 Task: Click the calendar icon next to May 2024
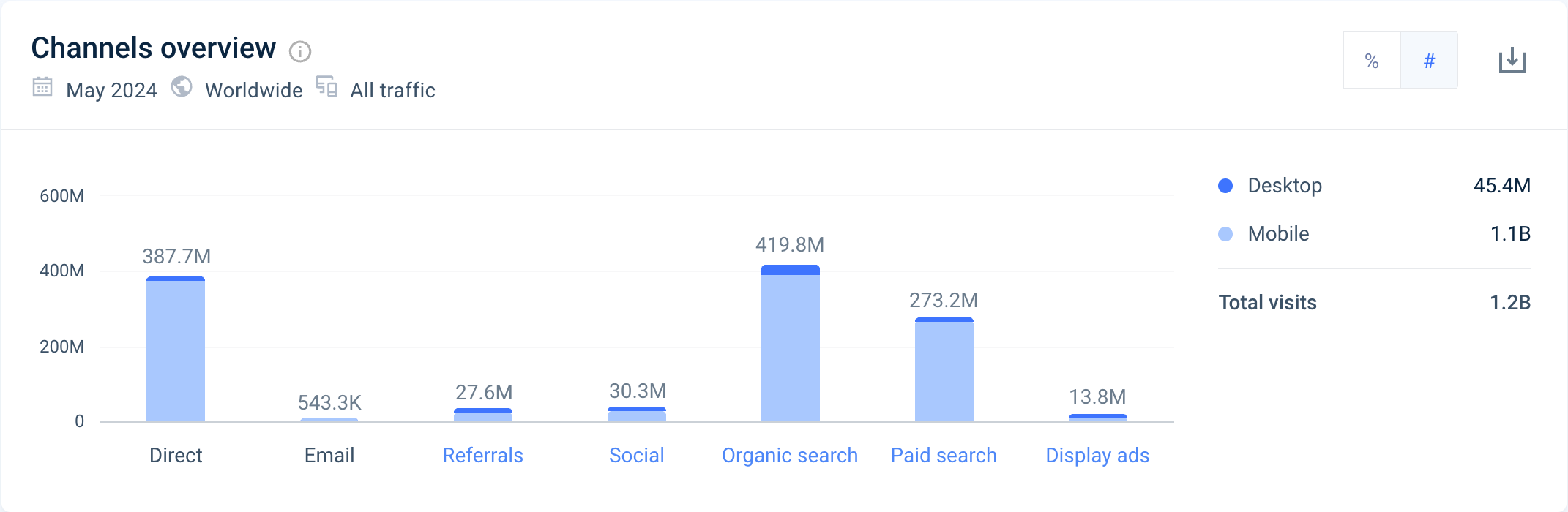pos(42,87)
